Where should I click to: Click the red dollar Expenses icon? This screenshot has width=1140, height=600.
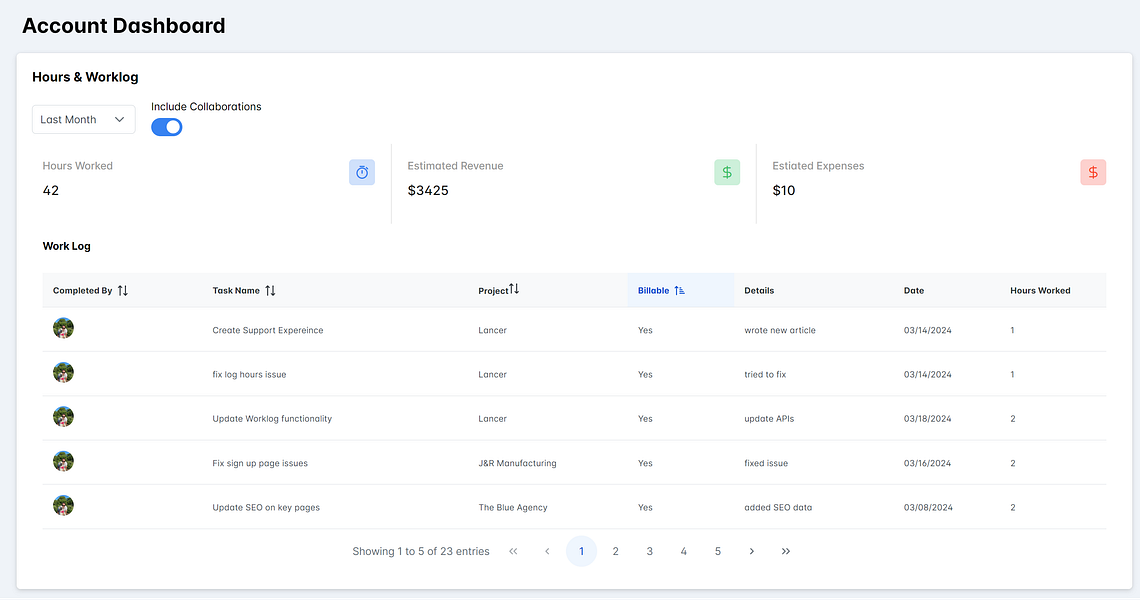(1093, 172)
